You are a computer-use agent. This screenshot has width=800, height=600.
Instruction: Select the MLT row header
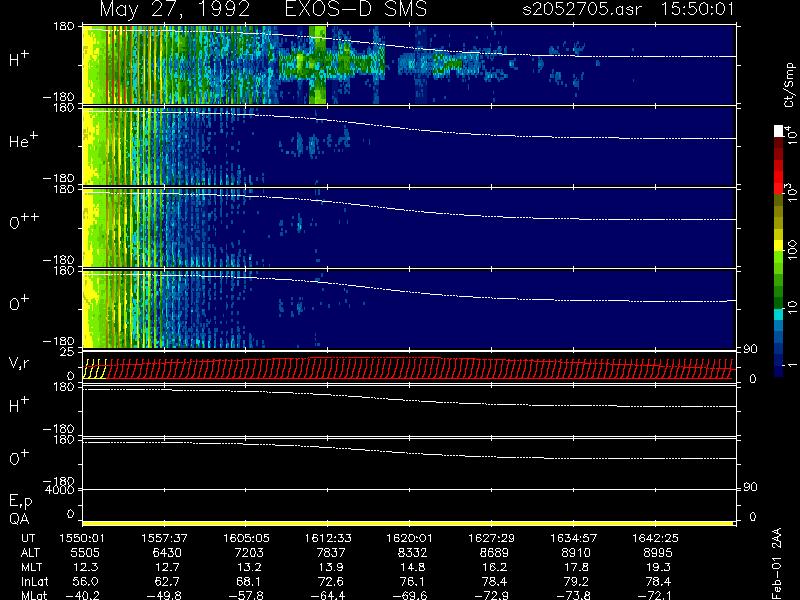(x=32, y=567)
